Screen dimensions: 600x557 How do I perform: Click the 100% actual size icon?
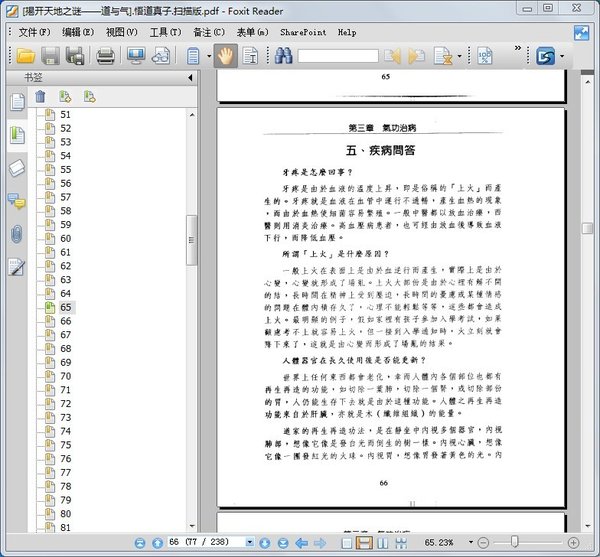pos(484,56)
